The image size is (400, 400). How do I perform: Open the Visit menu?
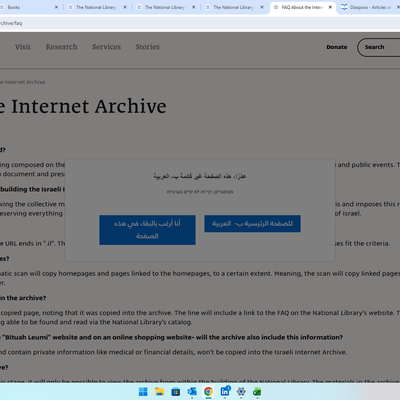pyautogui.click(x=23, y=47)
